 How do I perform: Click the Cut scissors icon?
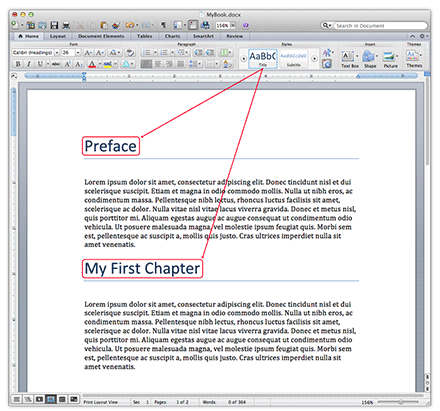click(80, 25)
